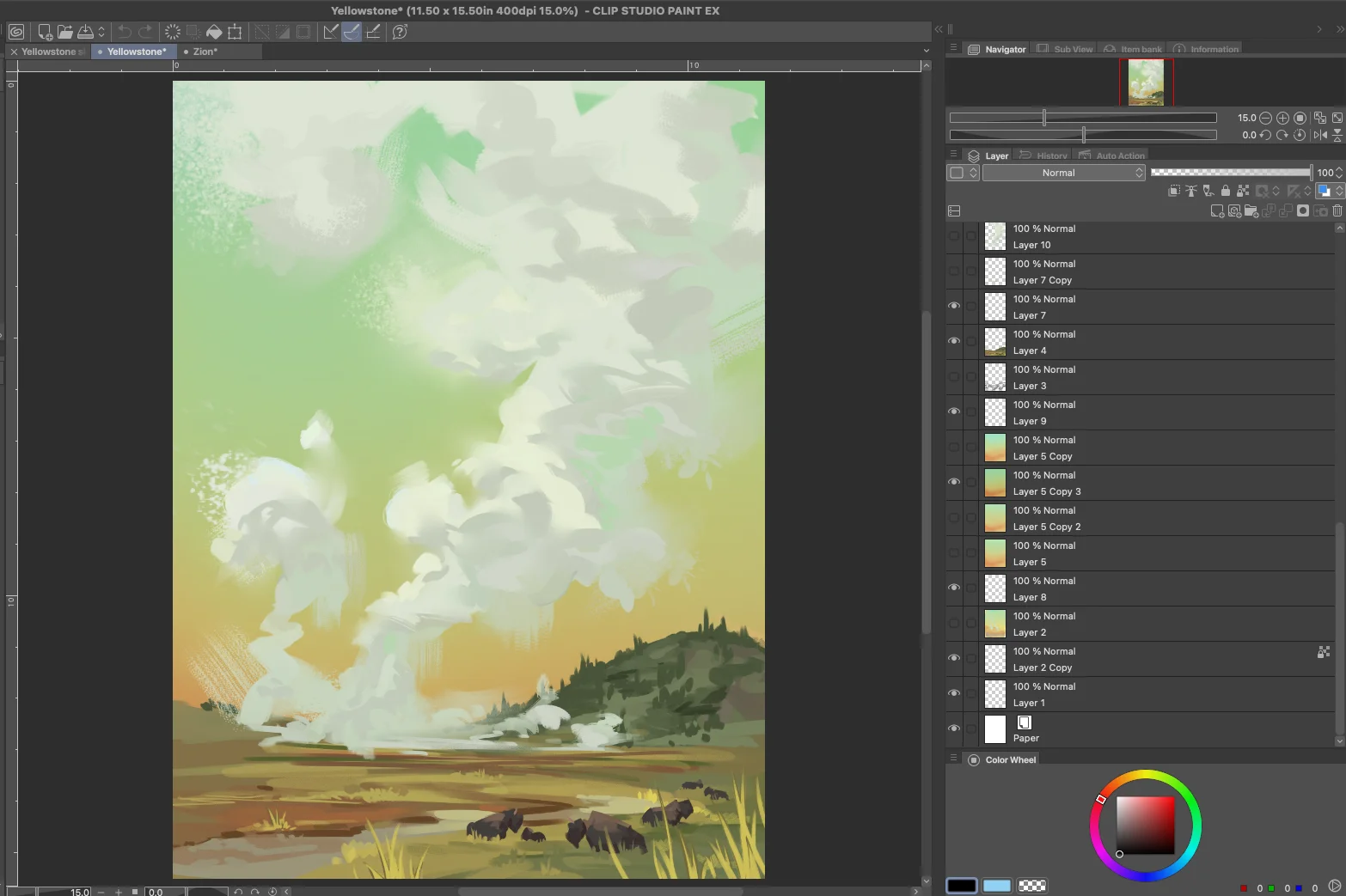
Task: Click Navigator canvas thumbnail
Action: (1147, 82)
